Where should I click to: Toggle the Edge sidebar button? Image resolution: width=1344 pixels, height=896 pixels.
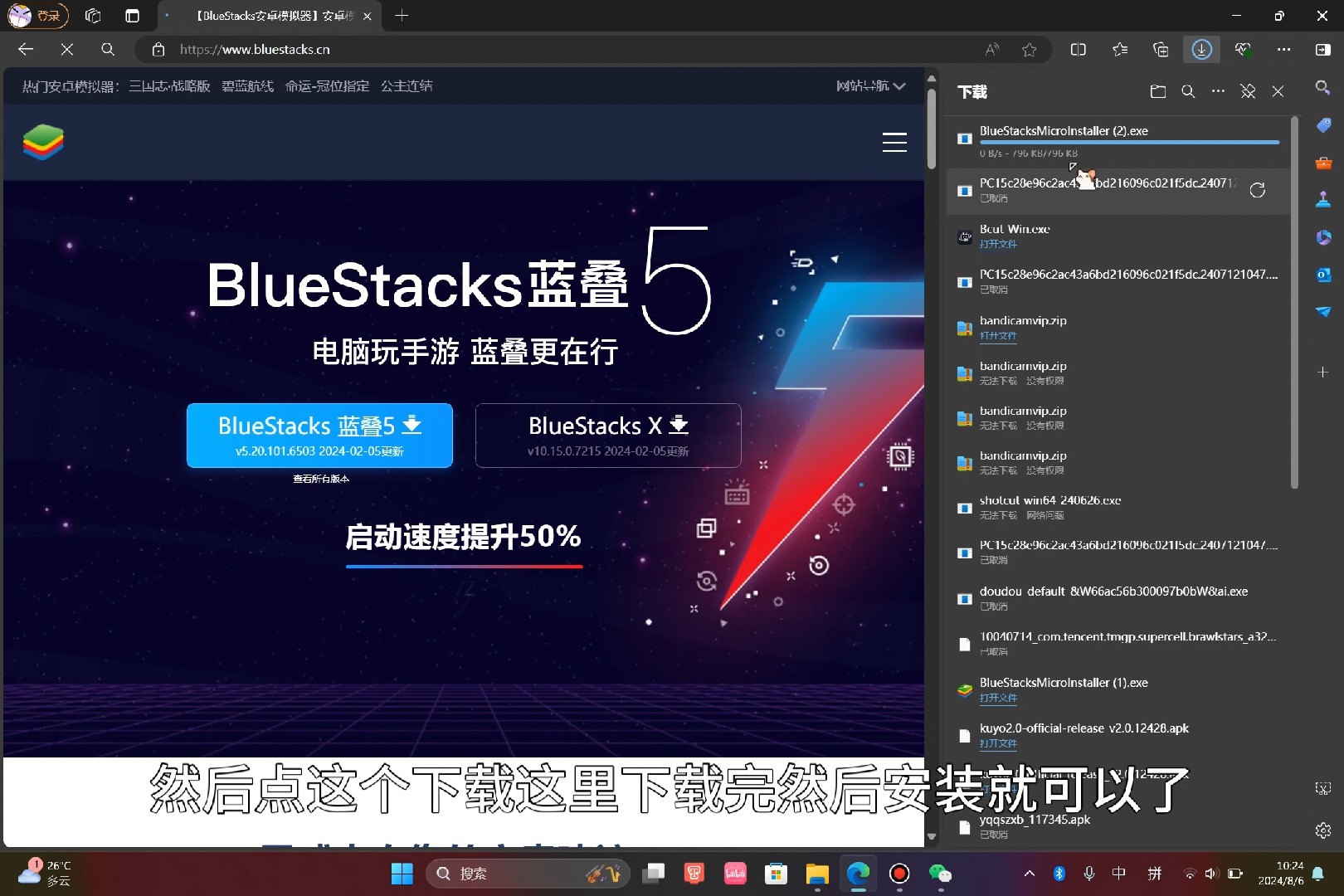1323,50
